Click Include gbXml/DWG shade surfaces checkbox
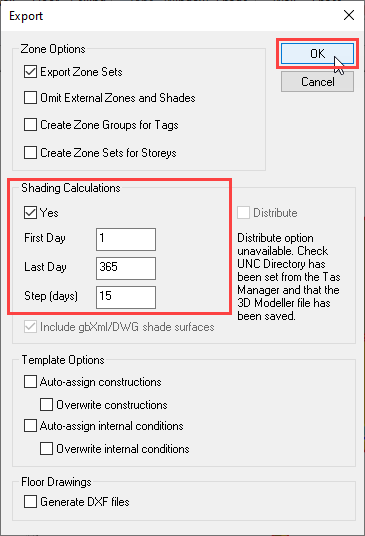The image size is (365, 536). point(30,327)
